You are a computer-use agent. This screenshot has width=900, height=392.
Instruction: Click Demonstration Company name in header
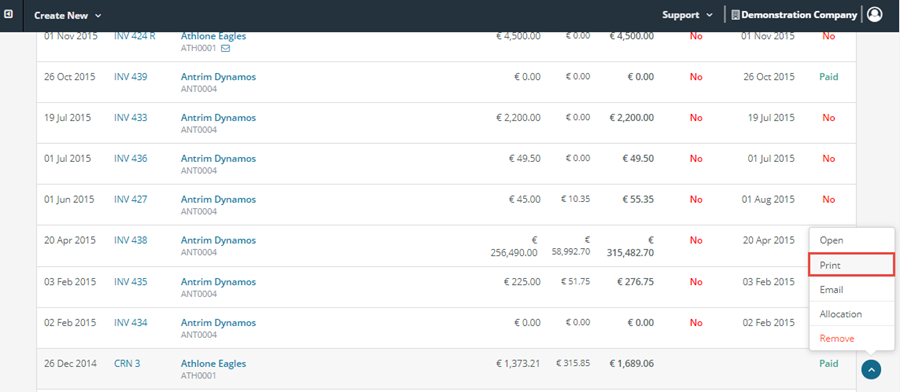tap(799, 15)
